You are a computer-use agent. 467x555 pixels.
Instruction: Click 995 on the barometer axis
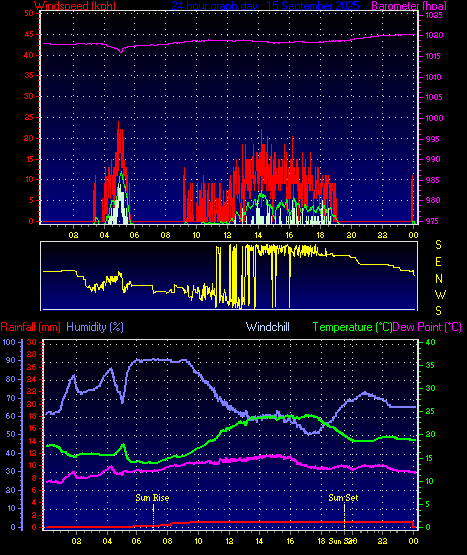[x=432, y=139]
